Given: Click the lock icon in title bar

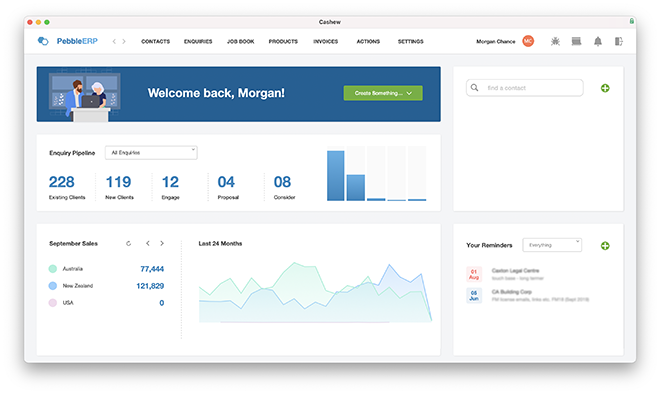Looking at the screenshot, I should point(631,21).
